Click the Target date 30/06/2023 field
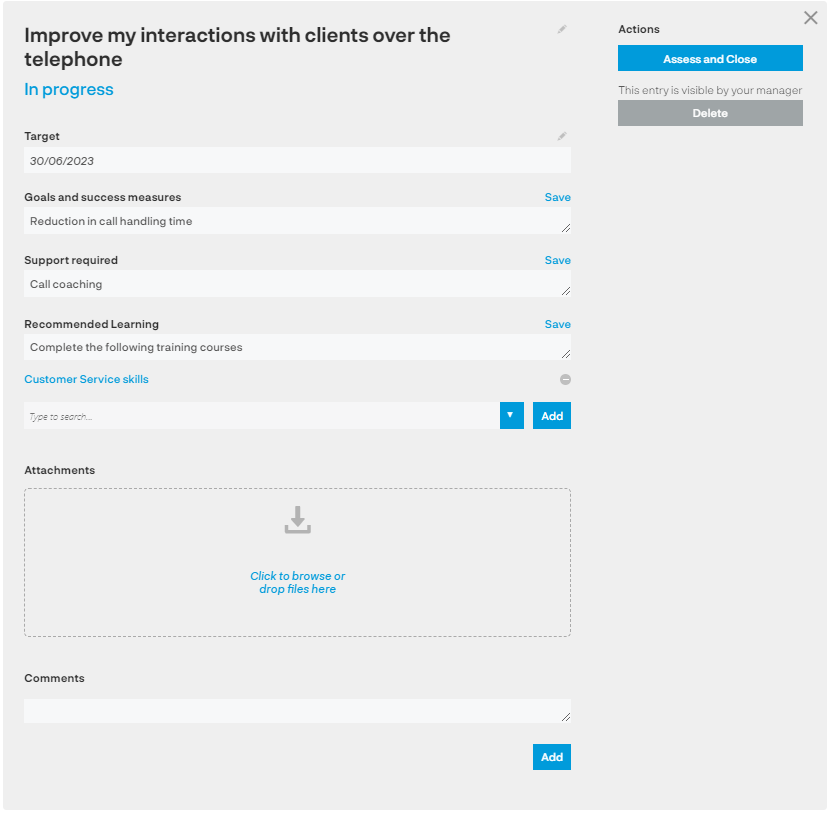828x814 pixels. click(x=297, y=160)
